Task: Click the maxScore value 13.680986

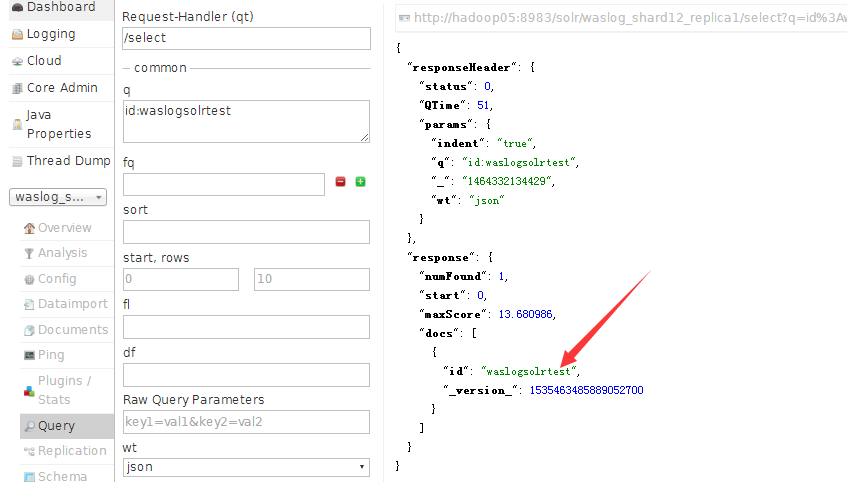Action: 526,314
